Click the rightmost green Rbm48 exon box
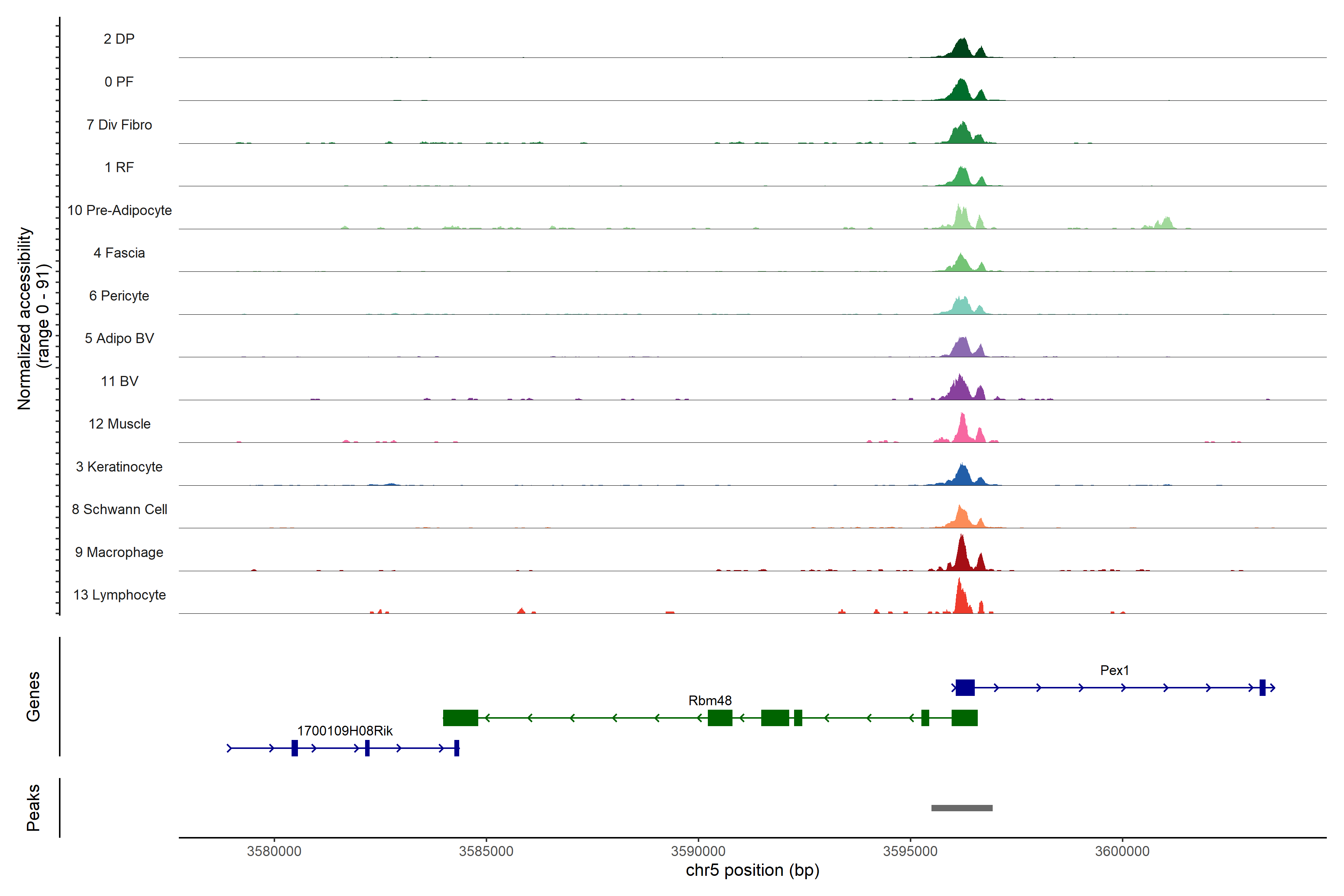This screenshot has height=896, width=1344. [x=964, y=718]
